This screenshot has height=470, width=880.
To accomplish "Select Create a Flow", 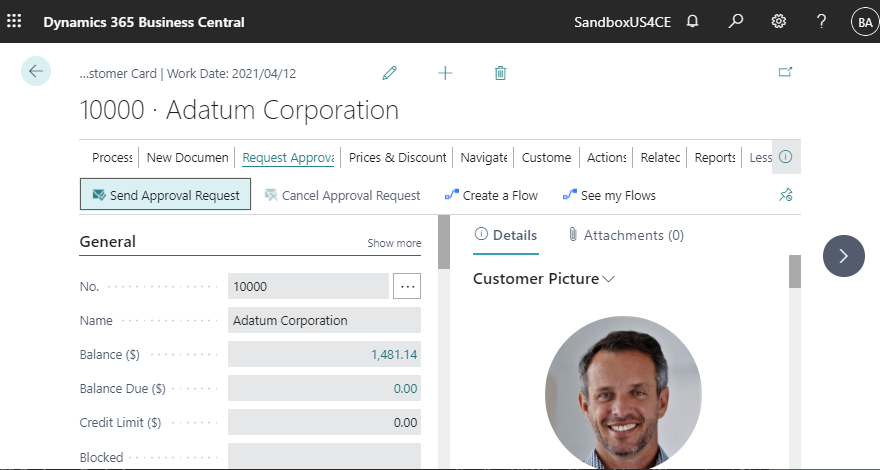I will click(x=491, y=195).
